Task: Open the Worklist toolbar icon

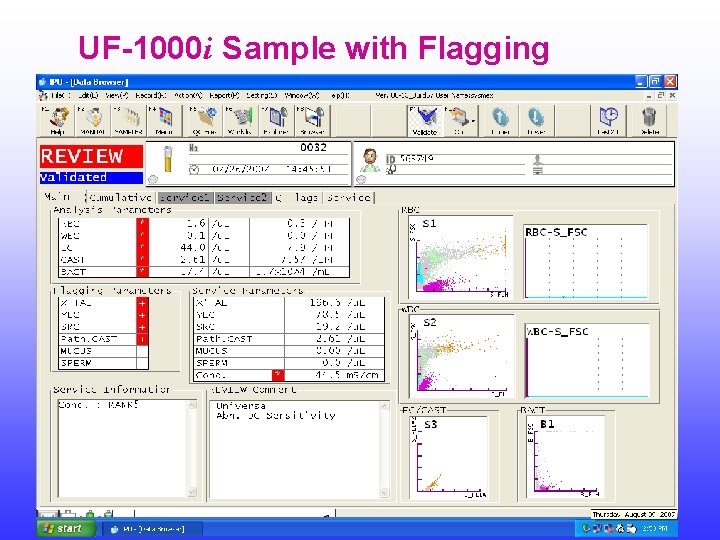Action: point(241,120)
